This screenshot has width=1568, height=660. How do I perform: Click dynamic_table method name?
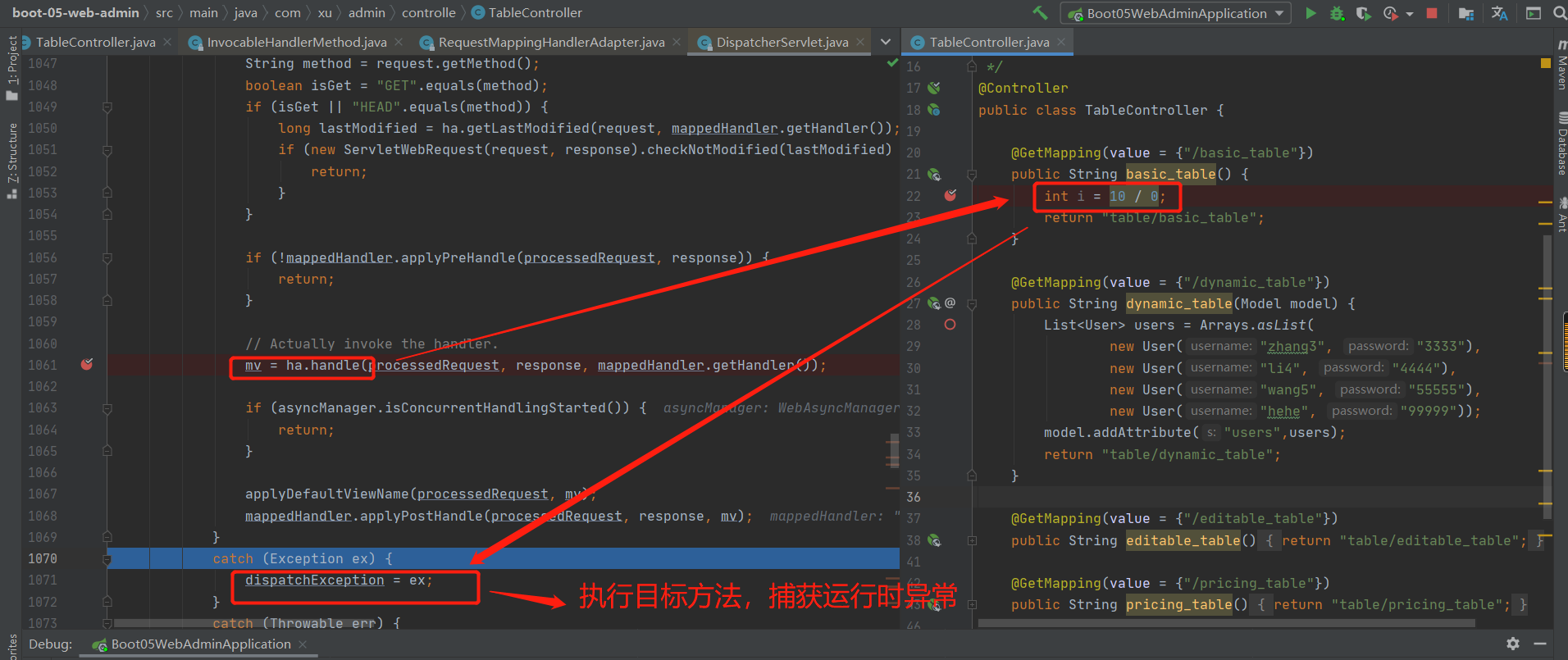[x=1178, y=303]
